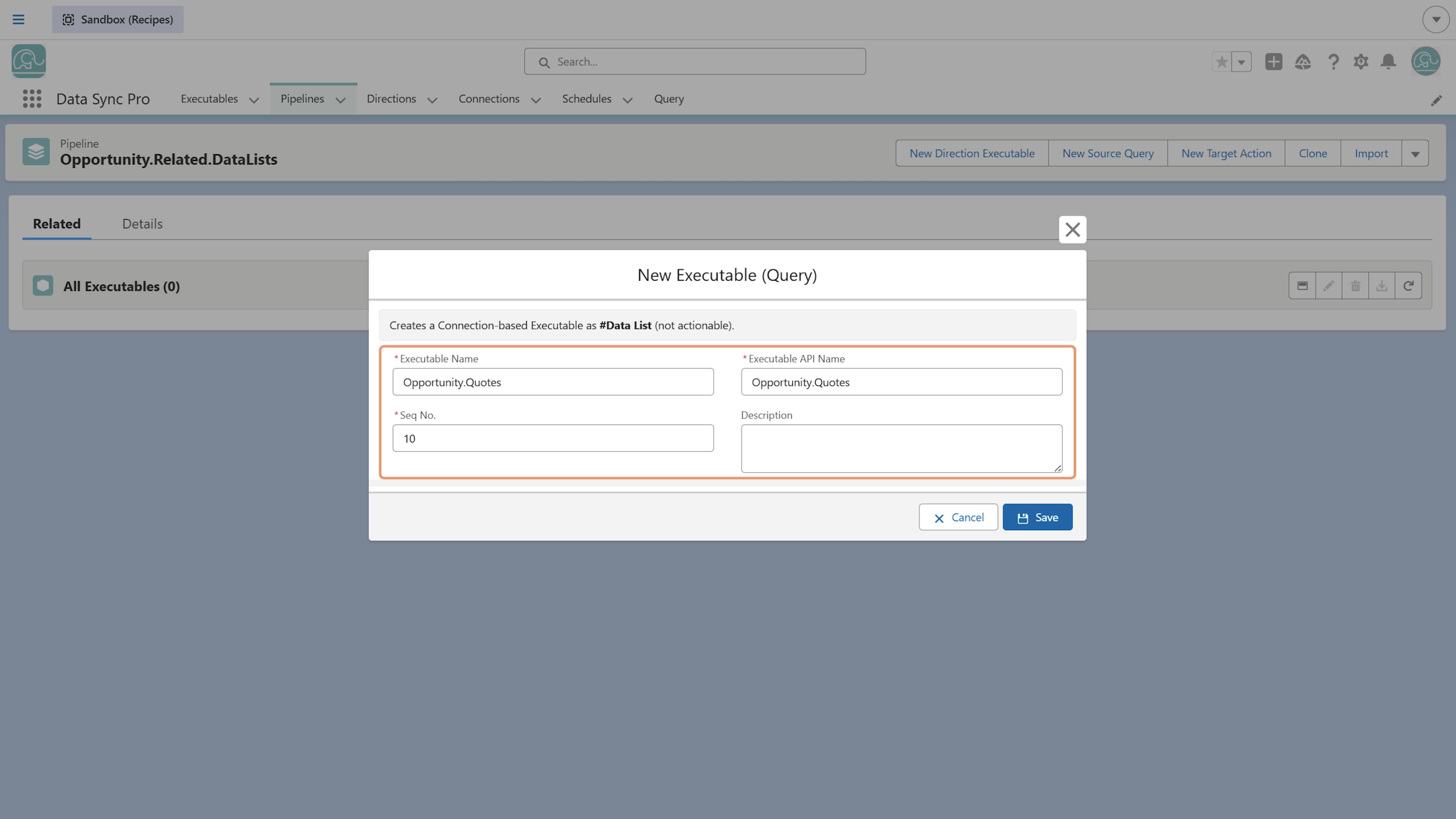1456x819 pixels.
Task: Click the round dropdown at top right corner
Action: 1436,19
